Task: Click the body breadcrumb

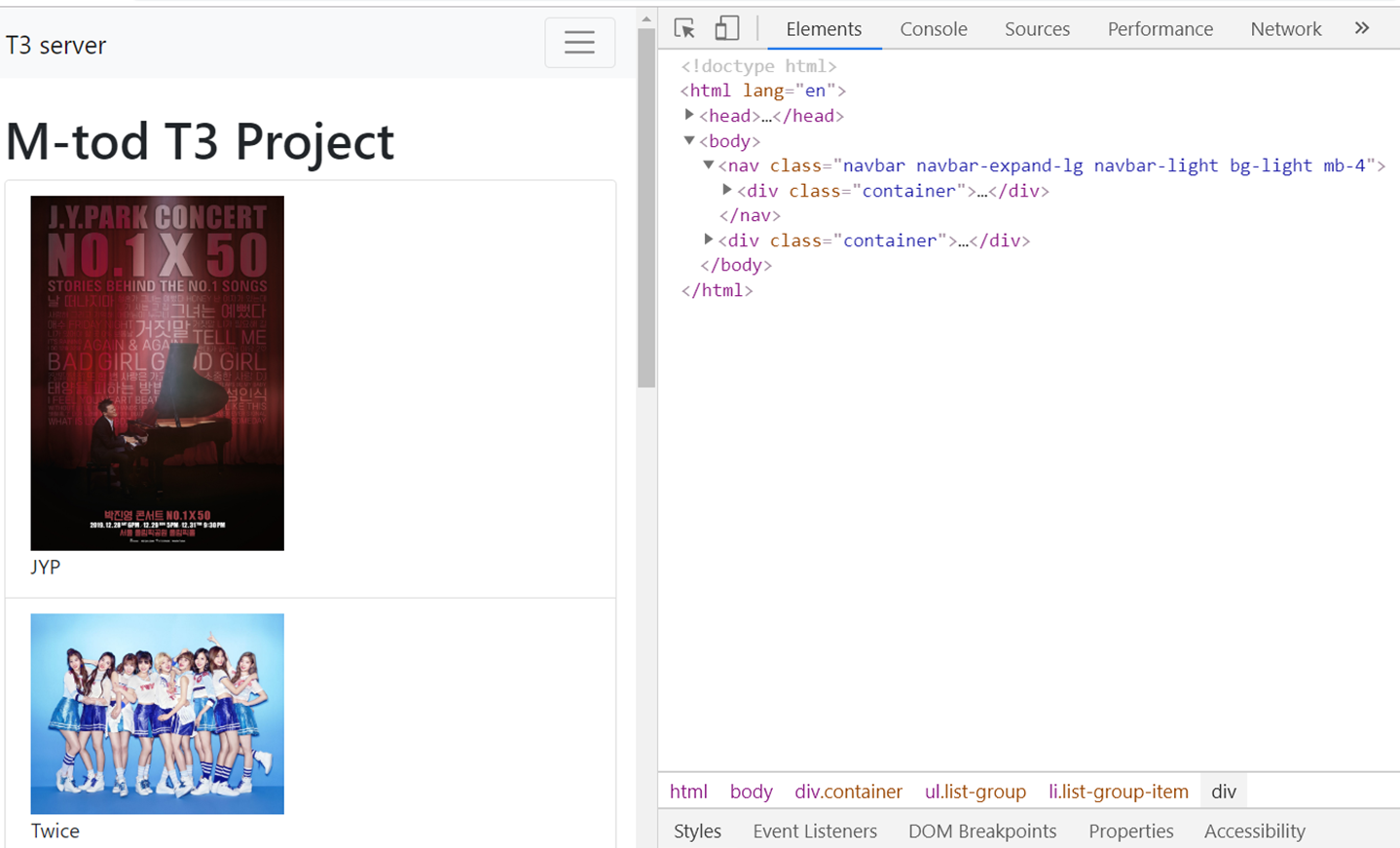Action: (751, 792)
